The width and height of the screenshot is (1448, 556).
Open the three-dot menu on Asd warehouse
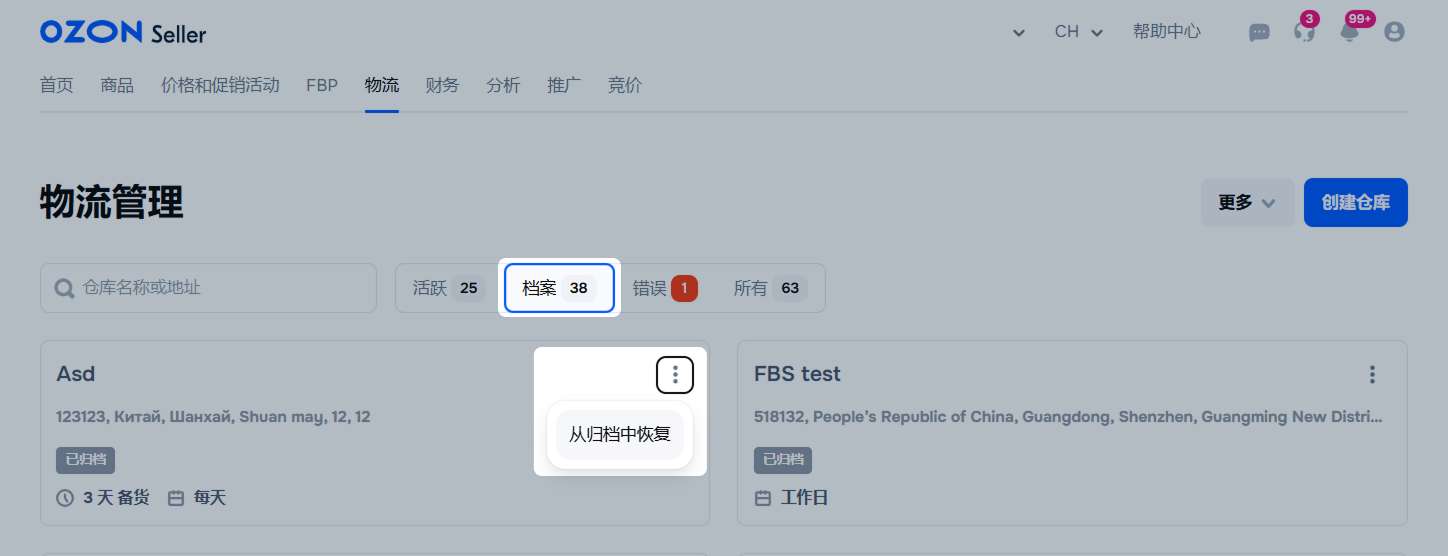675,375
